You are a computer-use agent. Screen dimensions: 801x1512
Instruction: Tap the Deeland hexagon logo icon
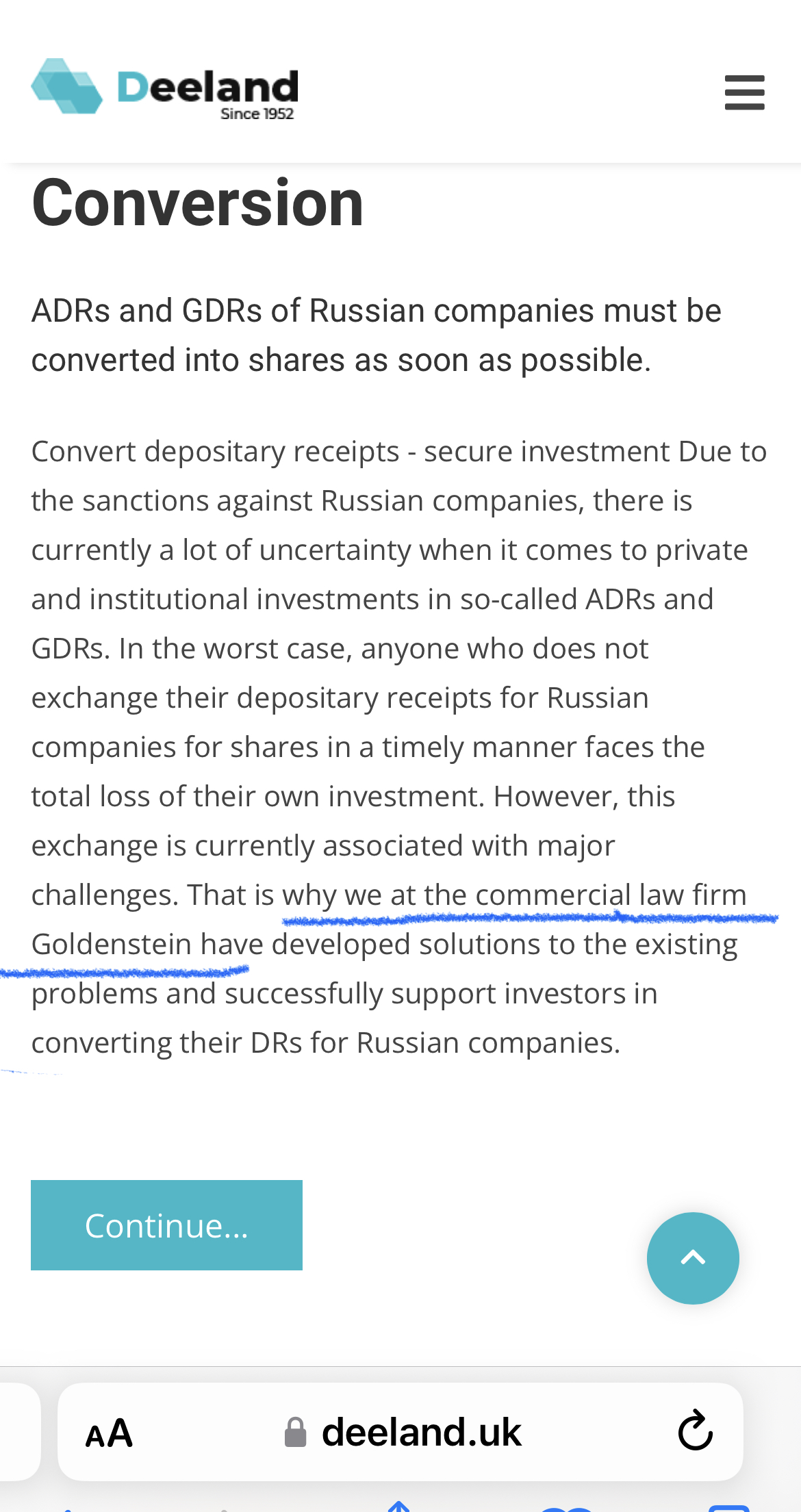coord(67,86)
